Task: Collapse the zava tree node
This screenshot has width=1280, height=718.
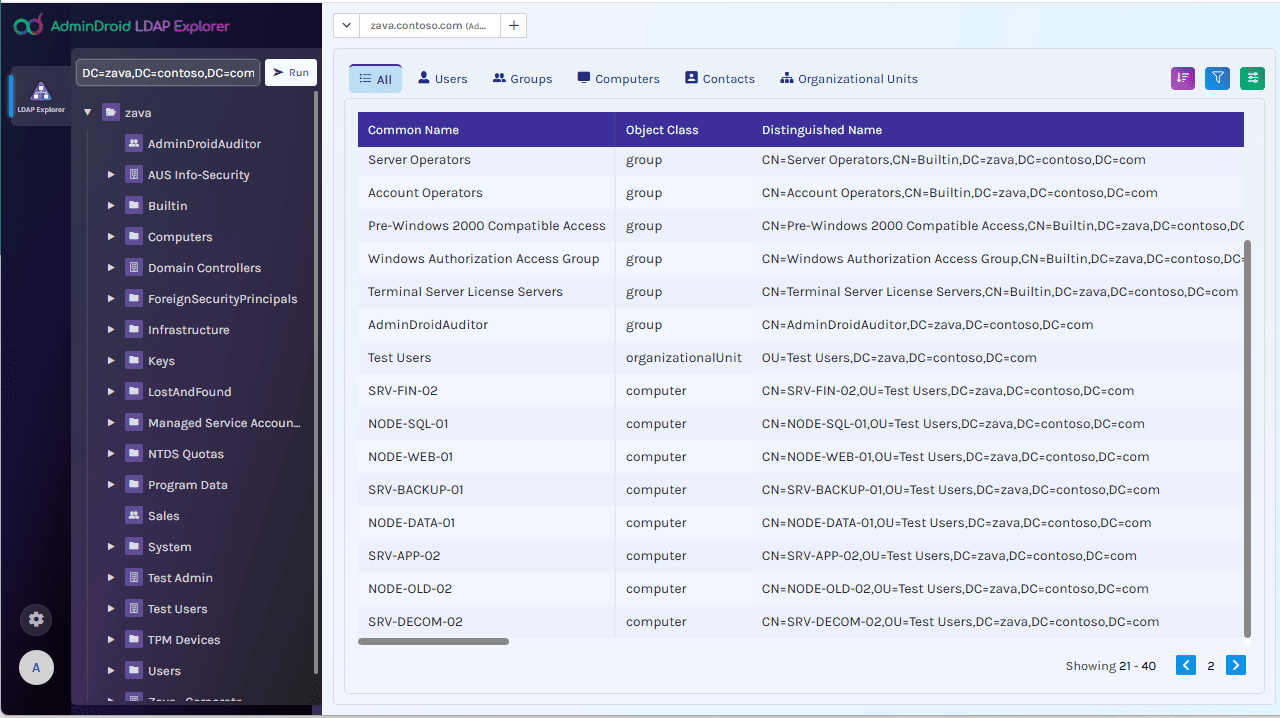Action: [x=87, y=112]
